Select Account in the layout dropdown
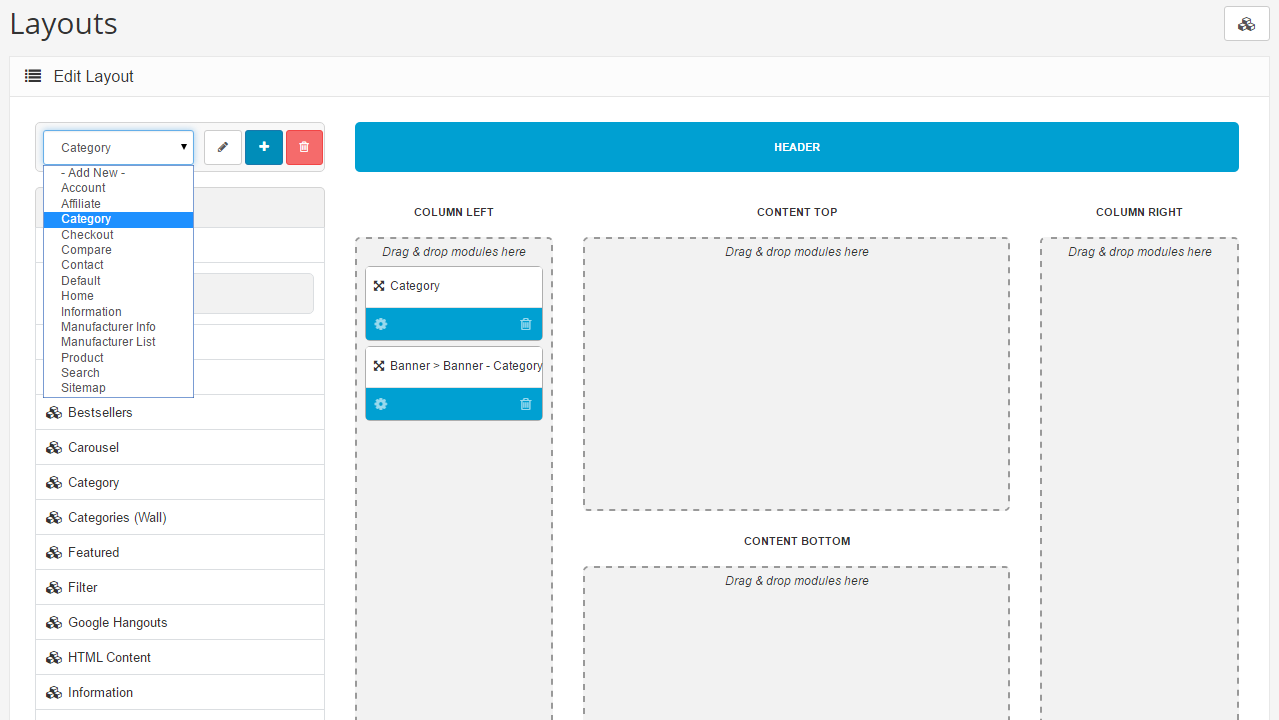 point(118,188)
